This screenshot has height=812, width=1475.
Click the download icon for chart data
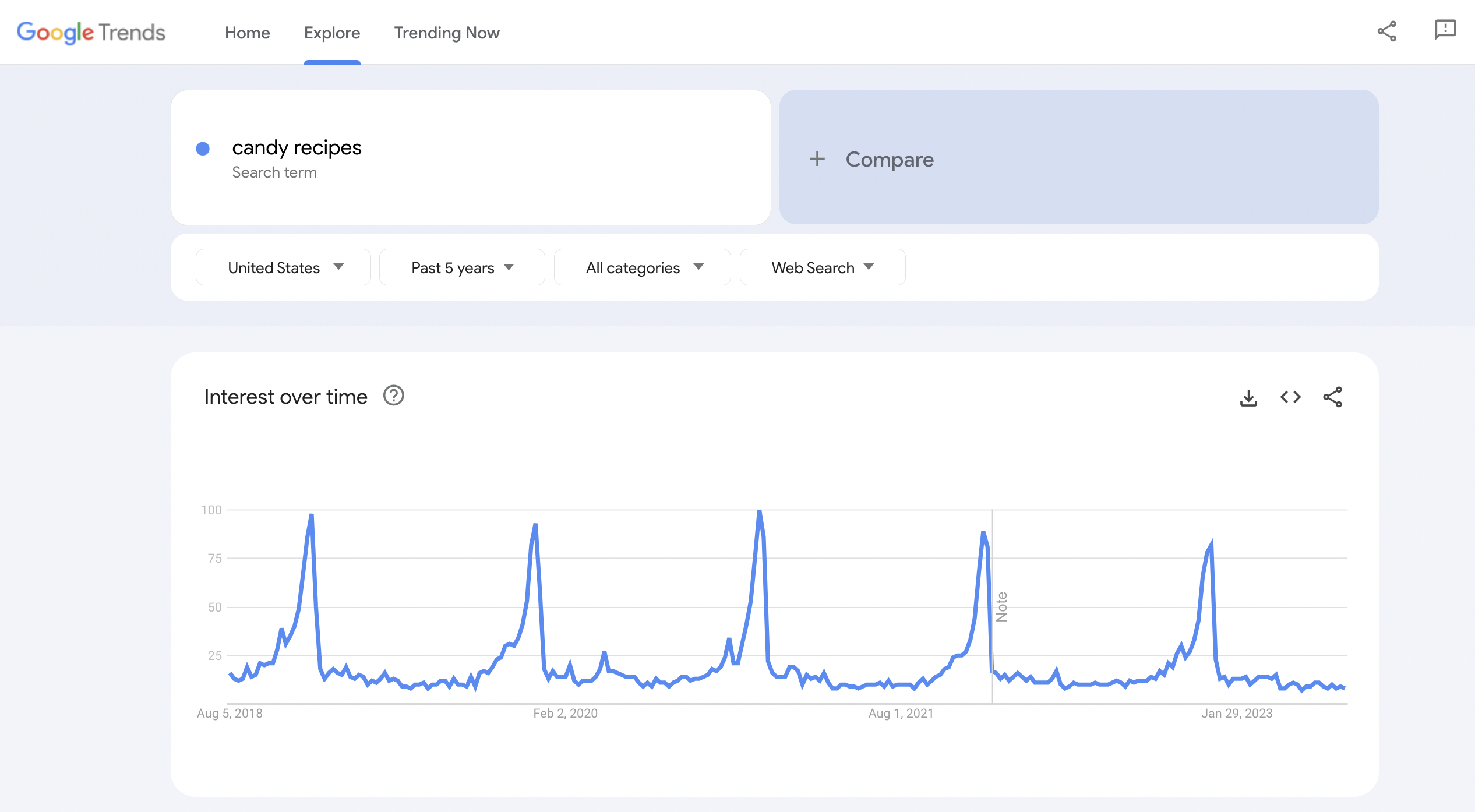(x=1248, y=396)
